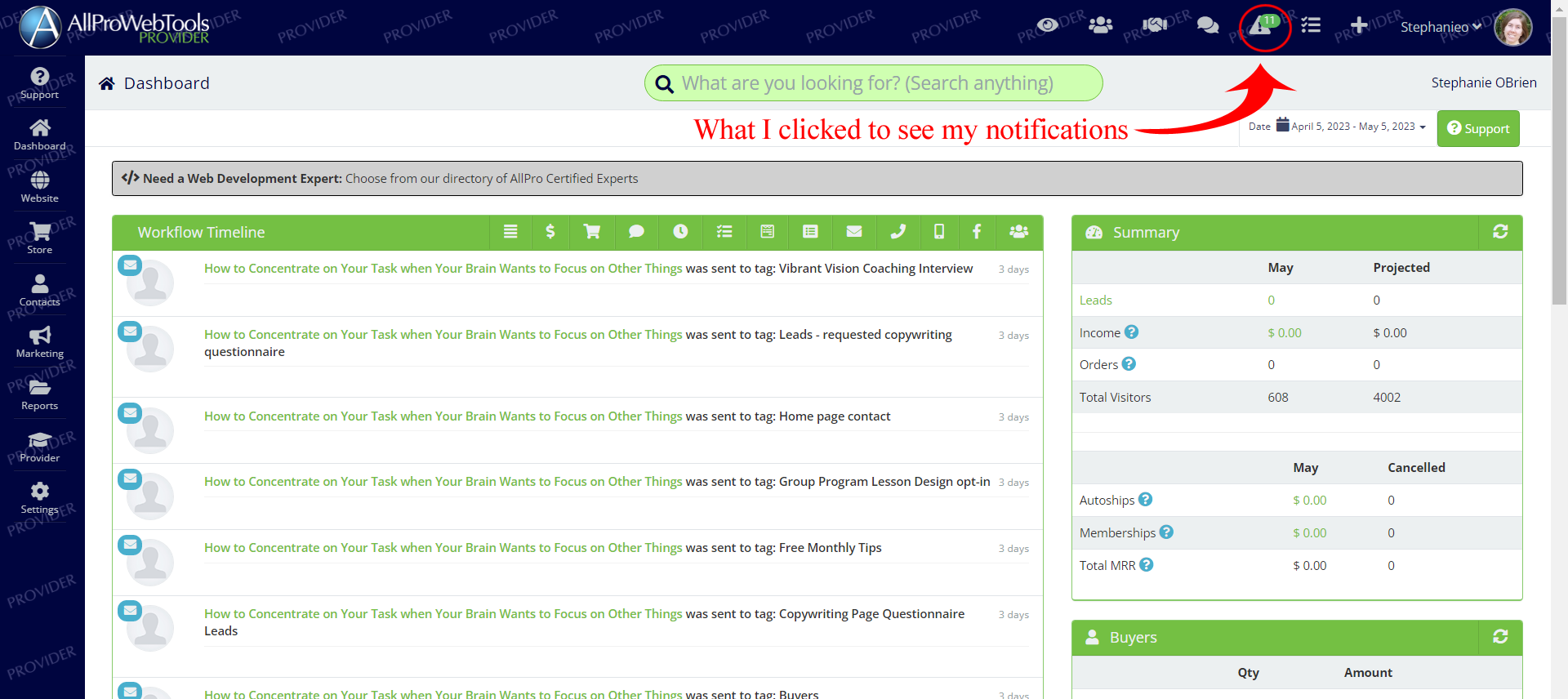Click the Dashboard home breadcrumb
Image resolution: width=1568 pixels, height=699 pixels.
click(154, 83)
